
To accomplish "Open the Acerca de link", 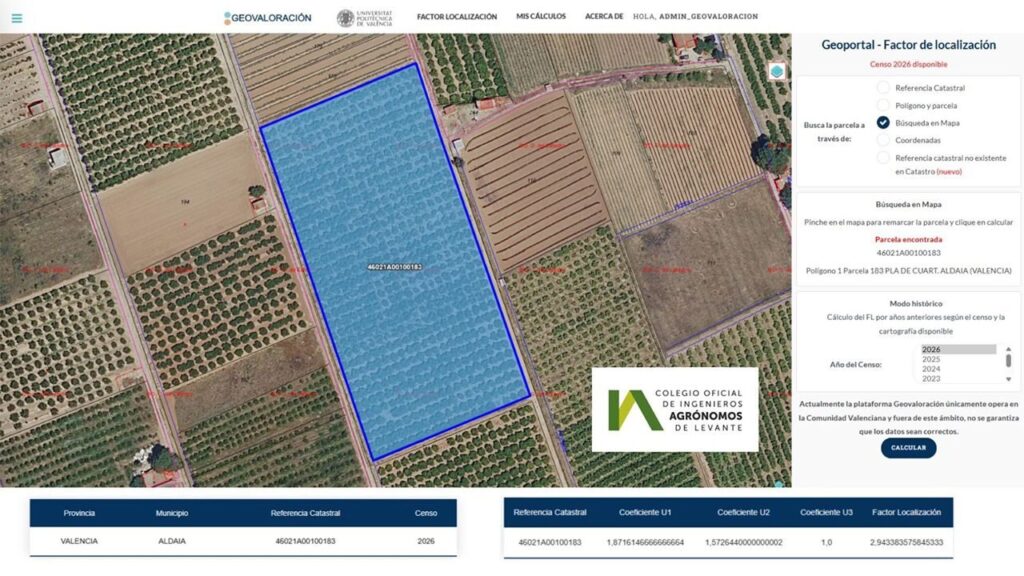I will tap(603, 17).
